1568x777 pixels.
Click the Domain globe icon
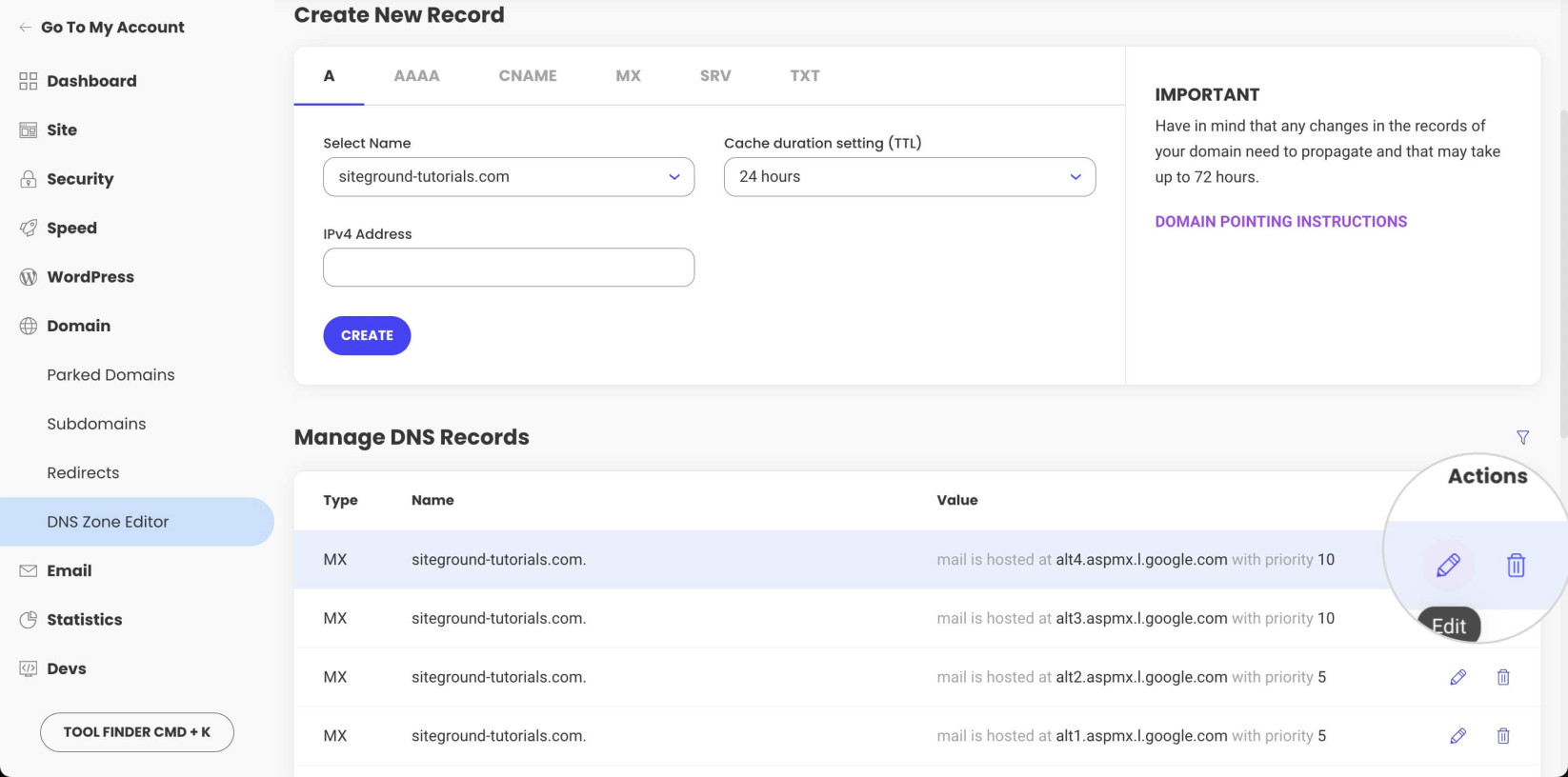click(x=29, y=326)
